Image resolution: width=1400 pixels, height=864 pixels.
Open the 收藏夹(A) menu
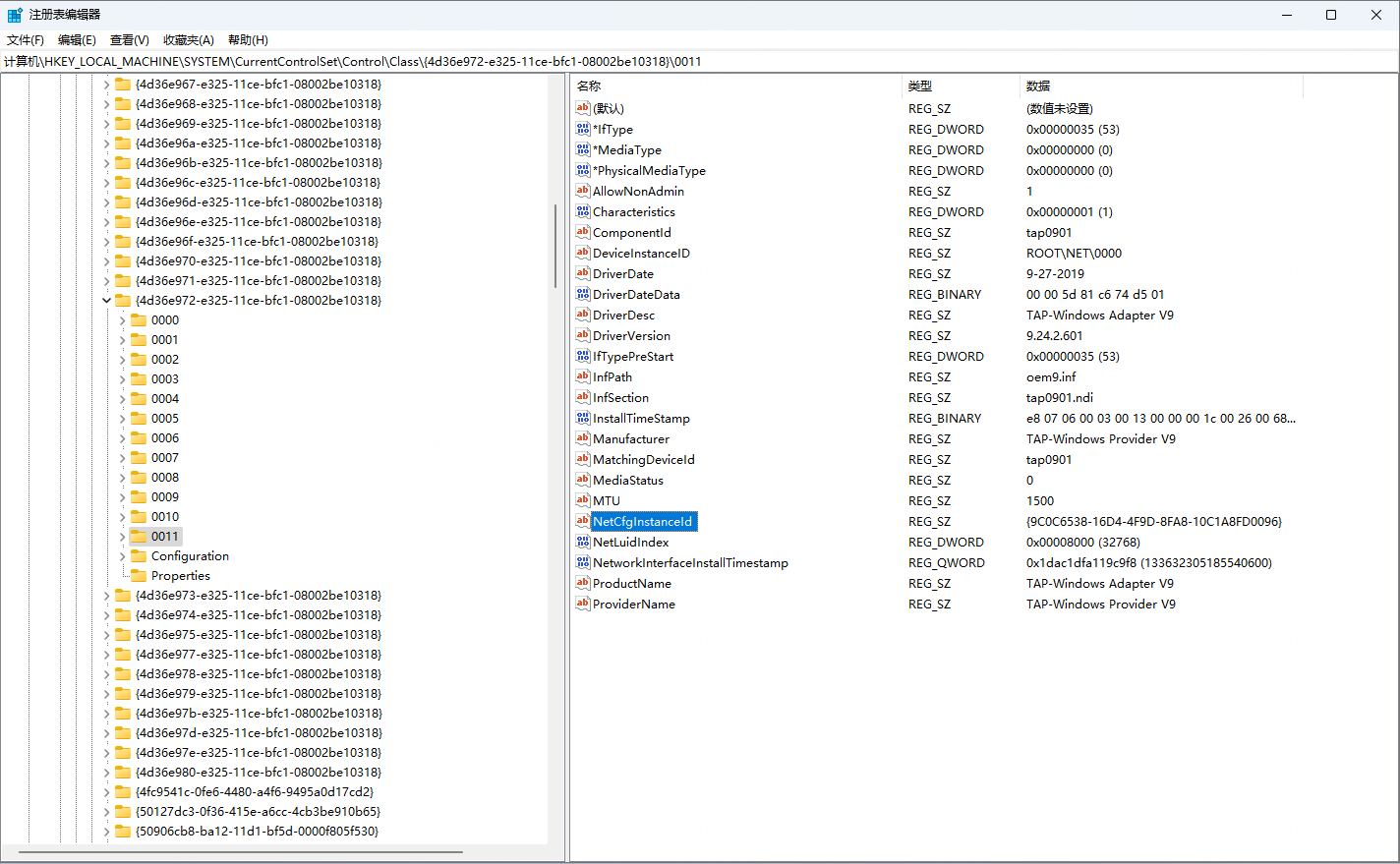(188, 40)
